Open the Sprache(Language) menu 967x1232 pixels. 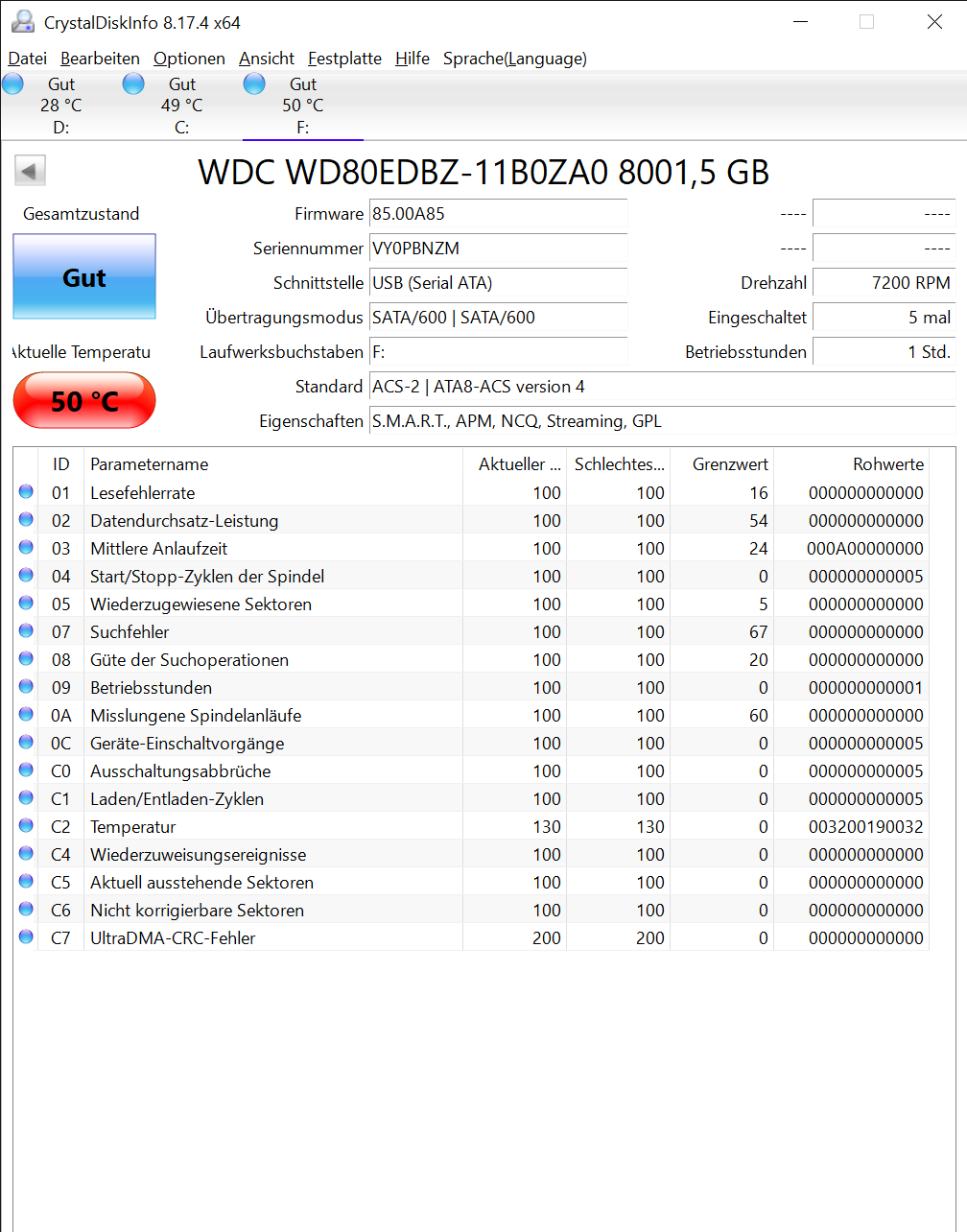(514, 59)
